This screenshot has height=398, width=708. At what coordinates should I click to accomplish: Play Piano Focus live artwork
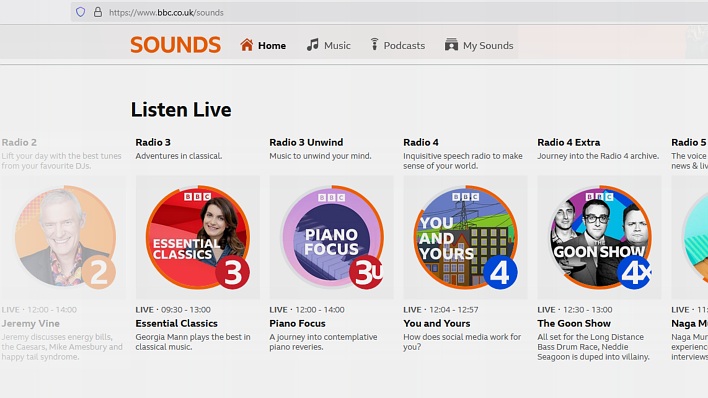[331, 237]
